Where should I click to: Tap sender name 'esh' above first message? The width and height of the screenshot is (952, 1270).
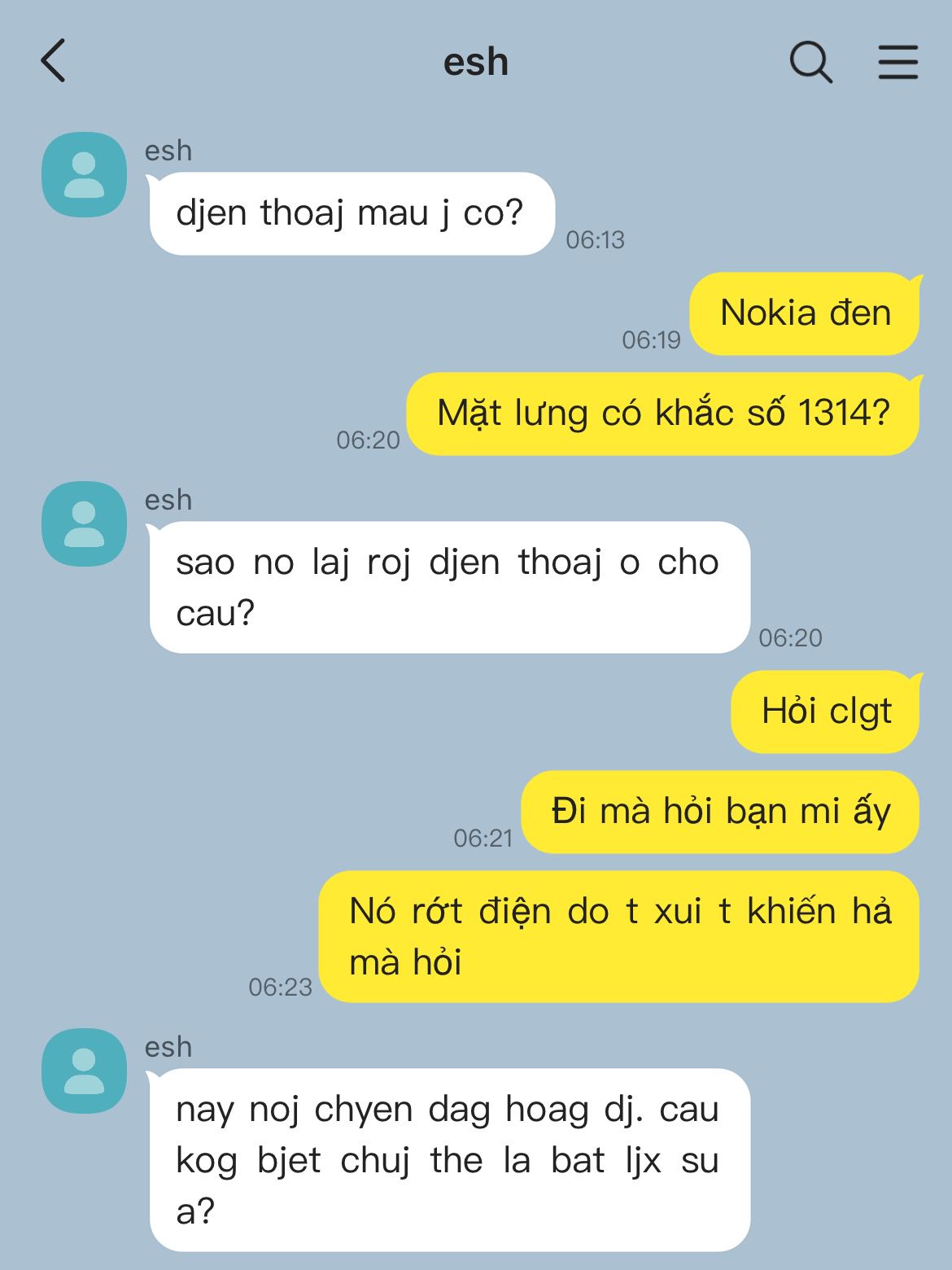168,151
